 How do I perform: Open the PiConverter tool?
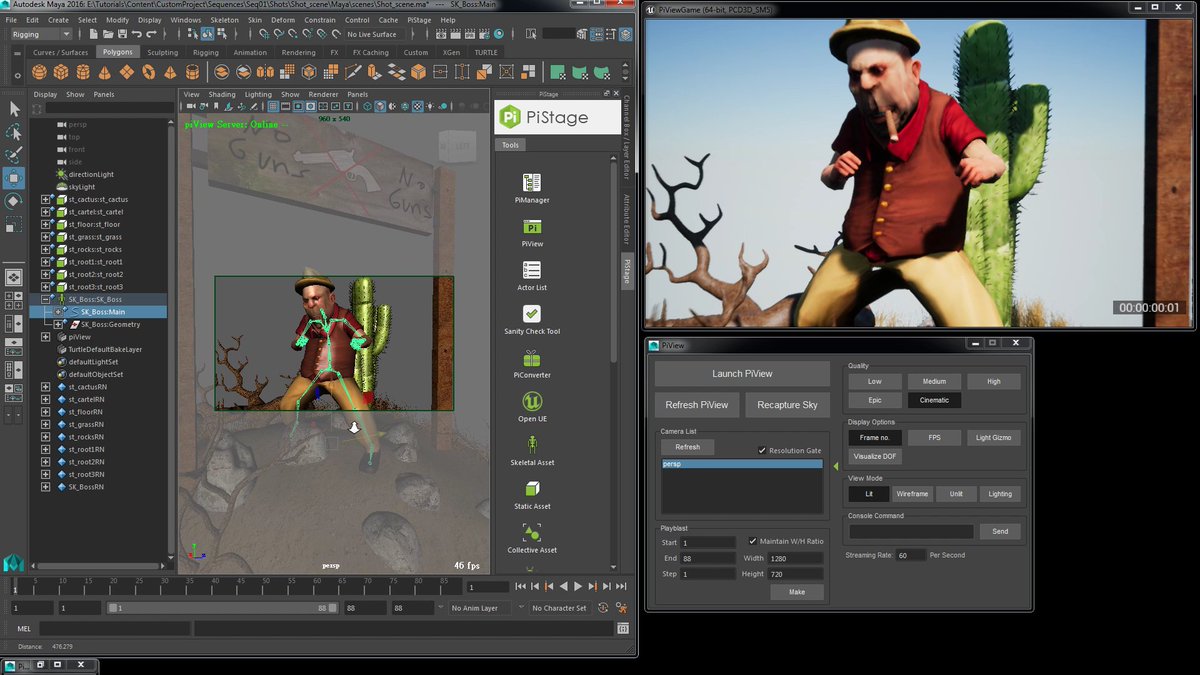point(532,358)
